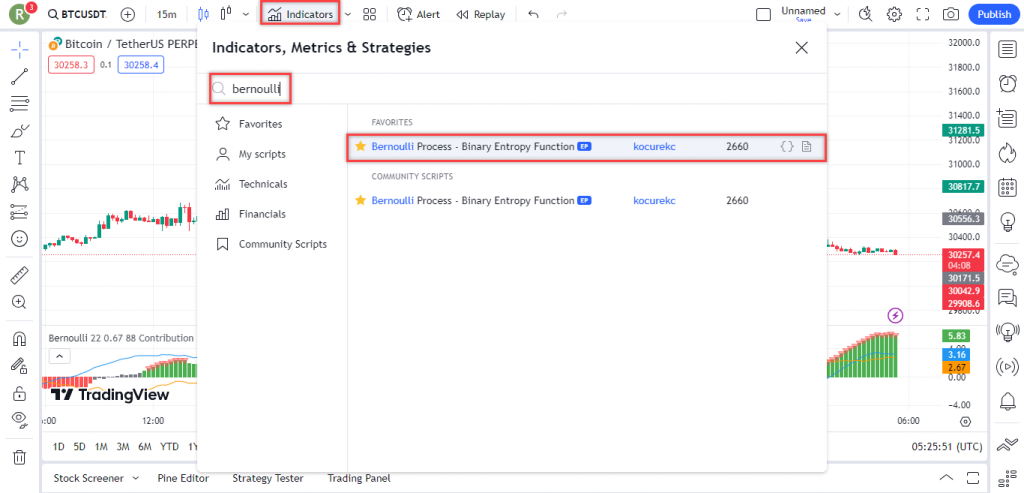Select the brush drawing tool
The width and height of the screenshot is (1024, 493).
(20, 131)
